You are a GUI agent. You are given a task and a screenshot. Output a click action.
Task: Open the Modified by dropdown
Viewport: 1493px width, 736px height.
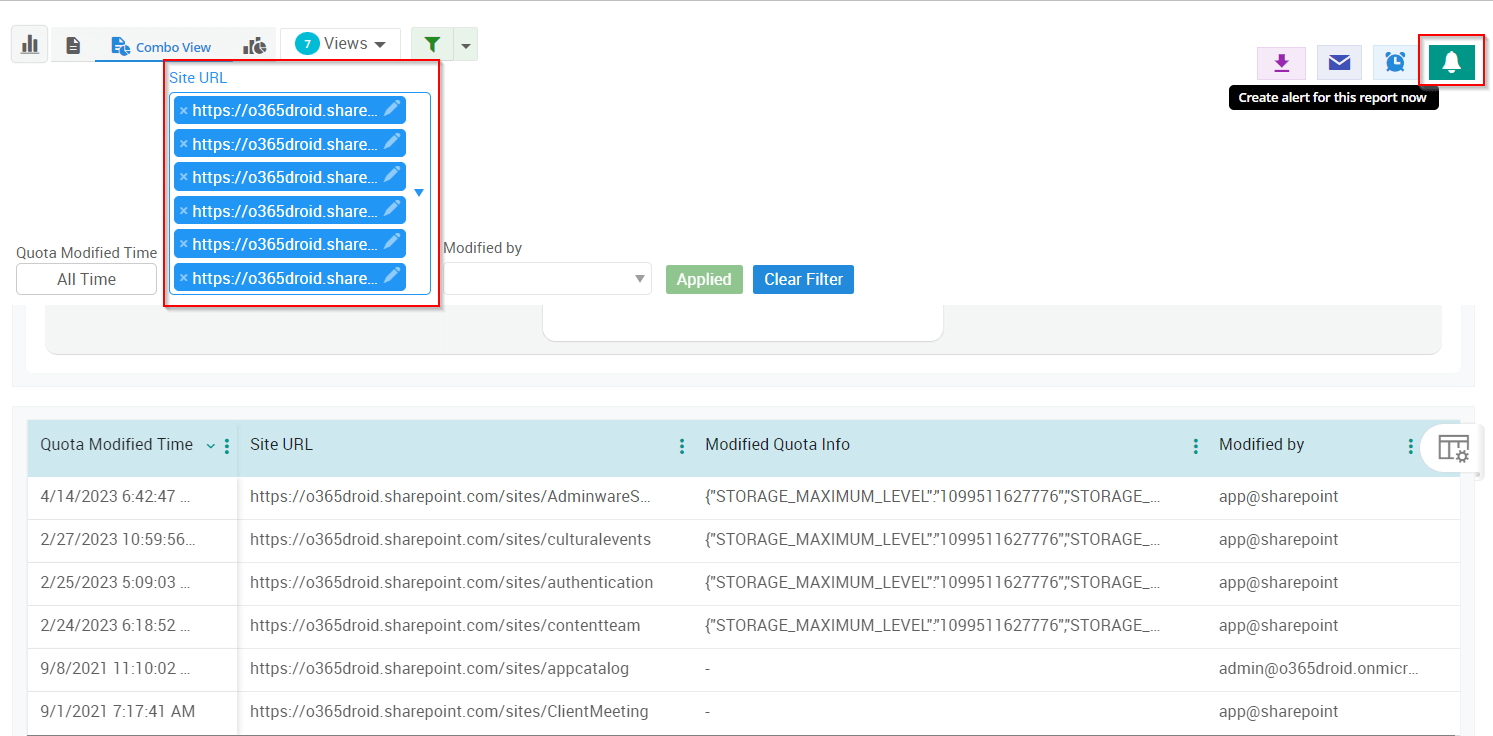[547, 279]
